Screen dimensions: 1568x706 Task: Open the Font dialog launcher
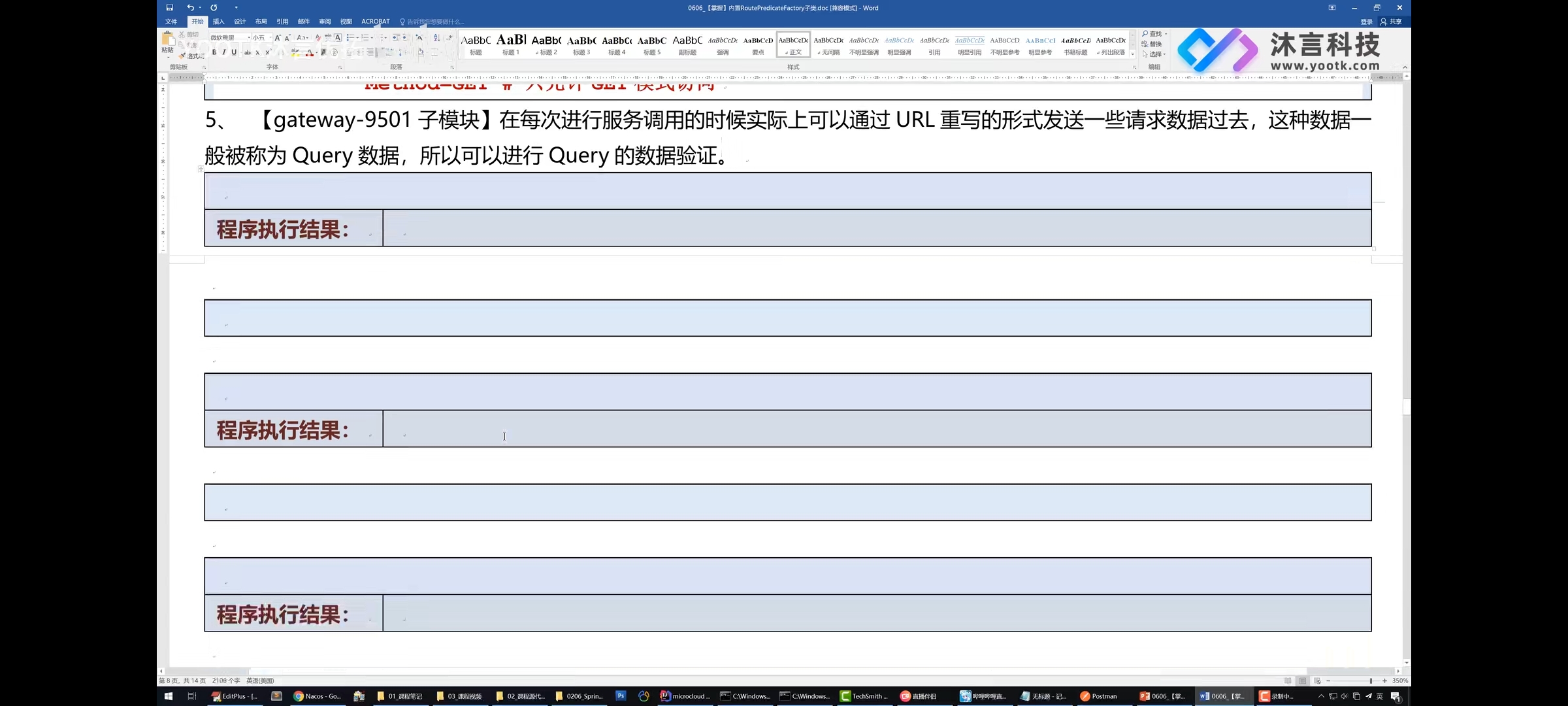(340, 67)
